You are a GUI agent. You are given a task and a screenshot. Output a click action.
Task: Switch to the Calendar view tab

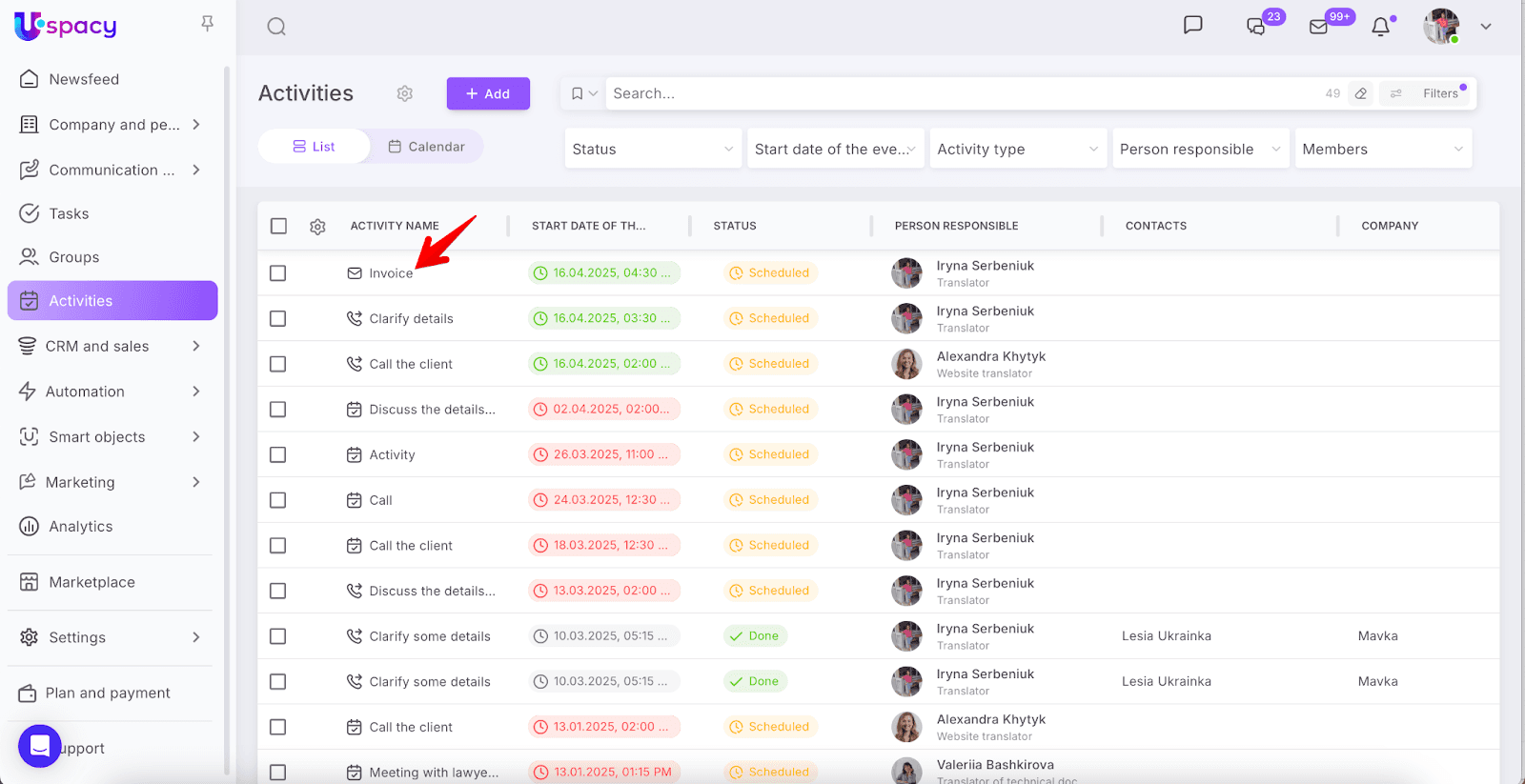click(x=426, y=147)
